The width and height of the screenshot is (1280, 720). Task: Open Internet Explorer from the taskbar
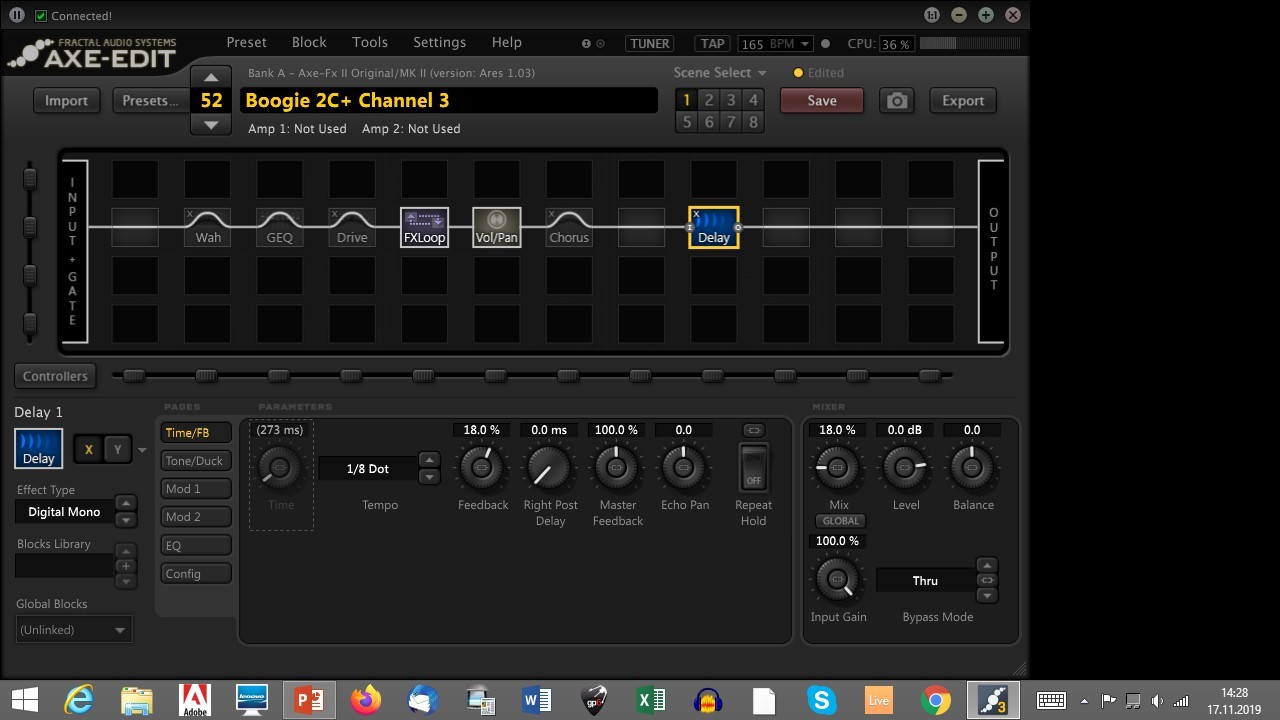pos(80,700)
